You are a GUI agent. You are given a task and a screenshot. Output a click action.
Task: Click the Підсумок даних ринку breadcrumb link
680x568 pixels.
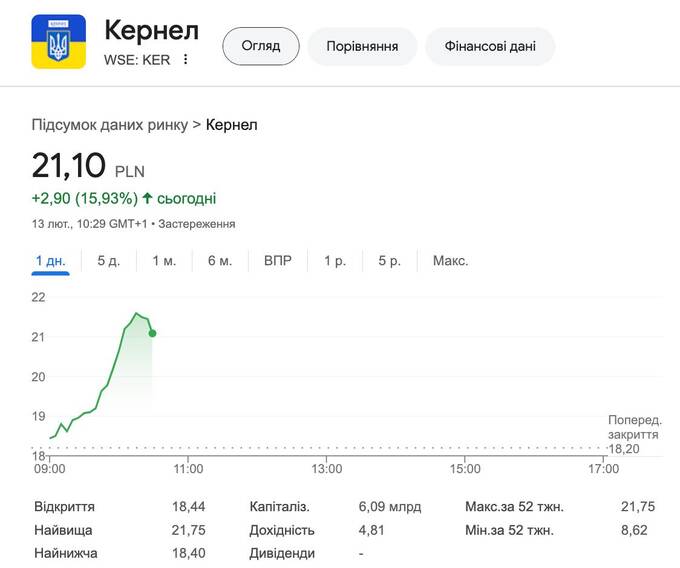109,124
